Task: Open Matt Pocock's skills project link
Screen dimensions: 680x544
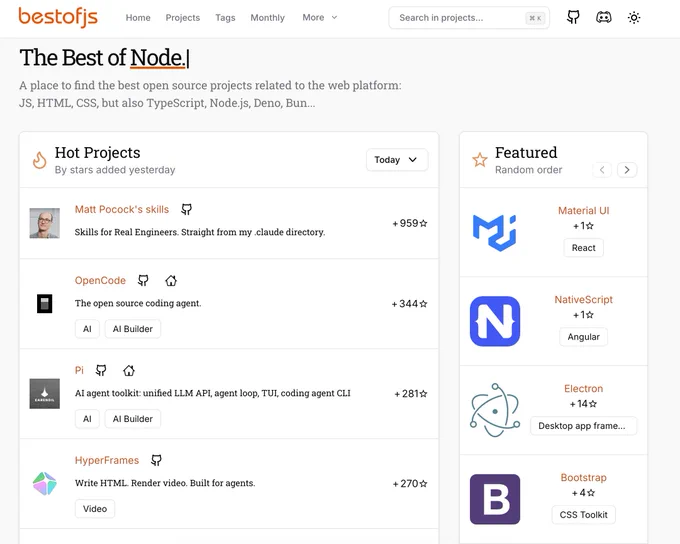Action: tap(121, 210)
